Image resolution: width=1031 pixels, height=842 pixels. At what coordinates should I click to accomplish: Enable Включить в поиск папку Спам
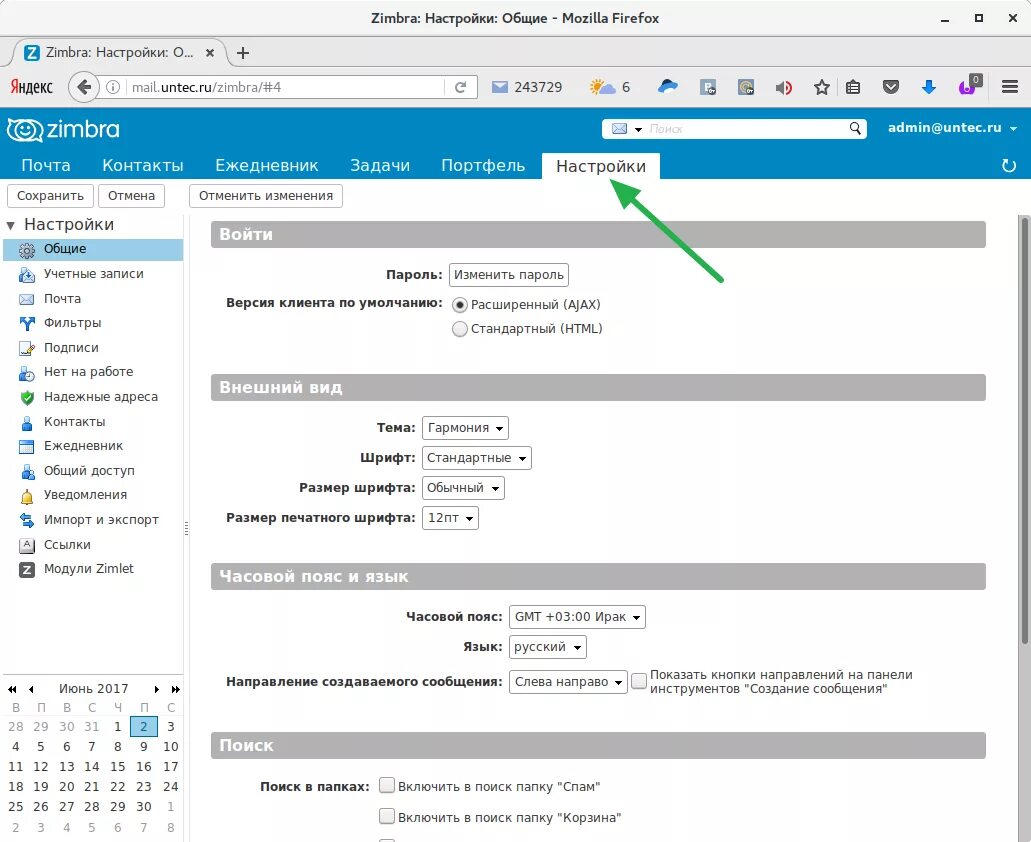387,785
